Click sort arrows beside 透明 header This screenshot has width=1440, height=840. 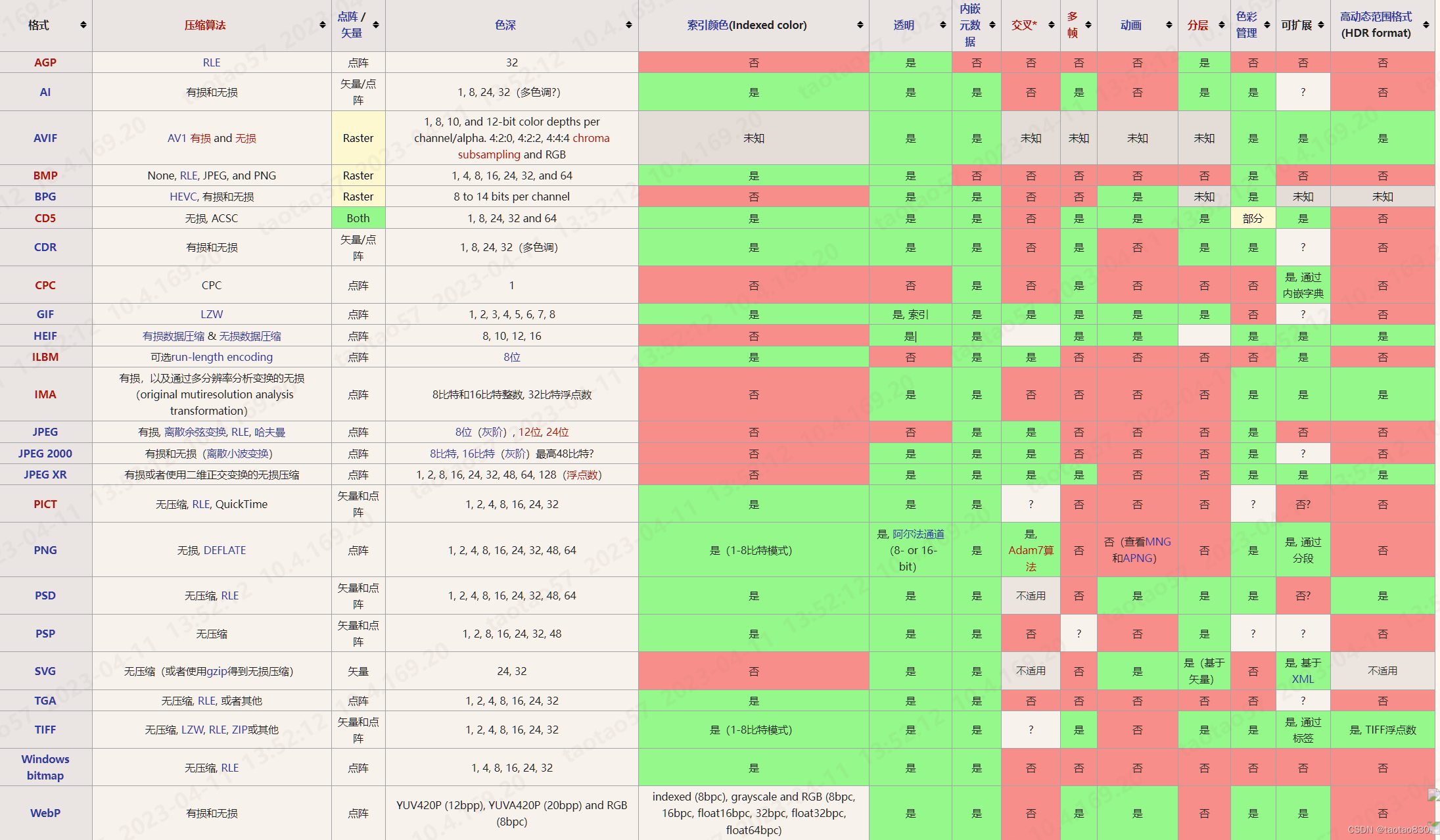(942, 25)
